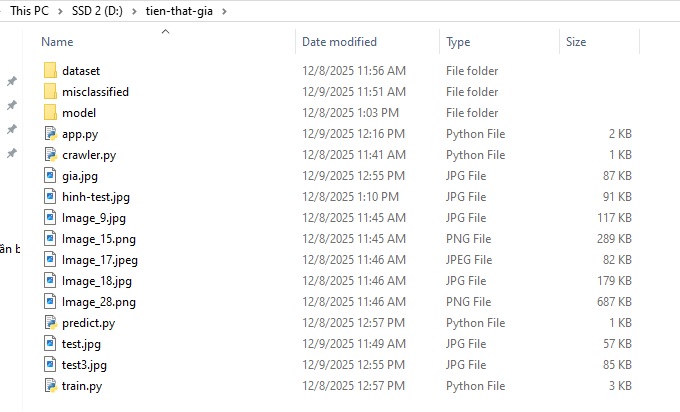Navigate to This PC in address bar
The height and width of the screenshot is (412, 680).
[29, 11]
